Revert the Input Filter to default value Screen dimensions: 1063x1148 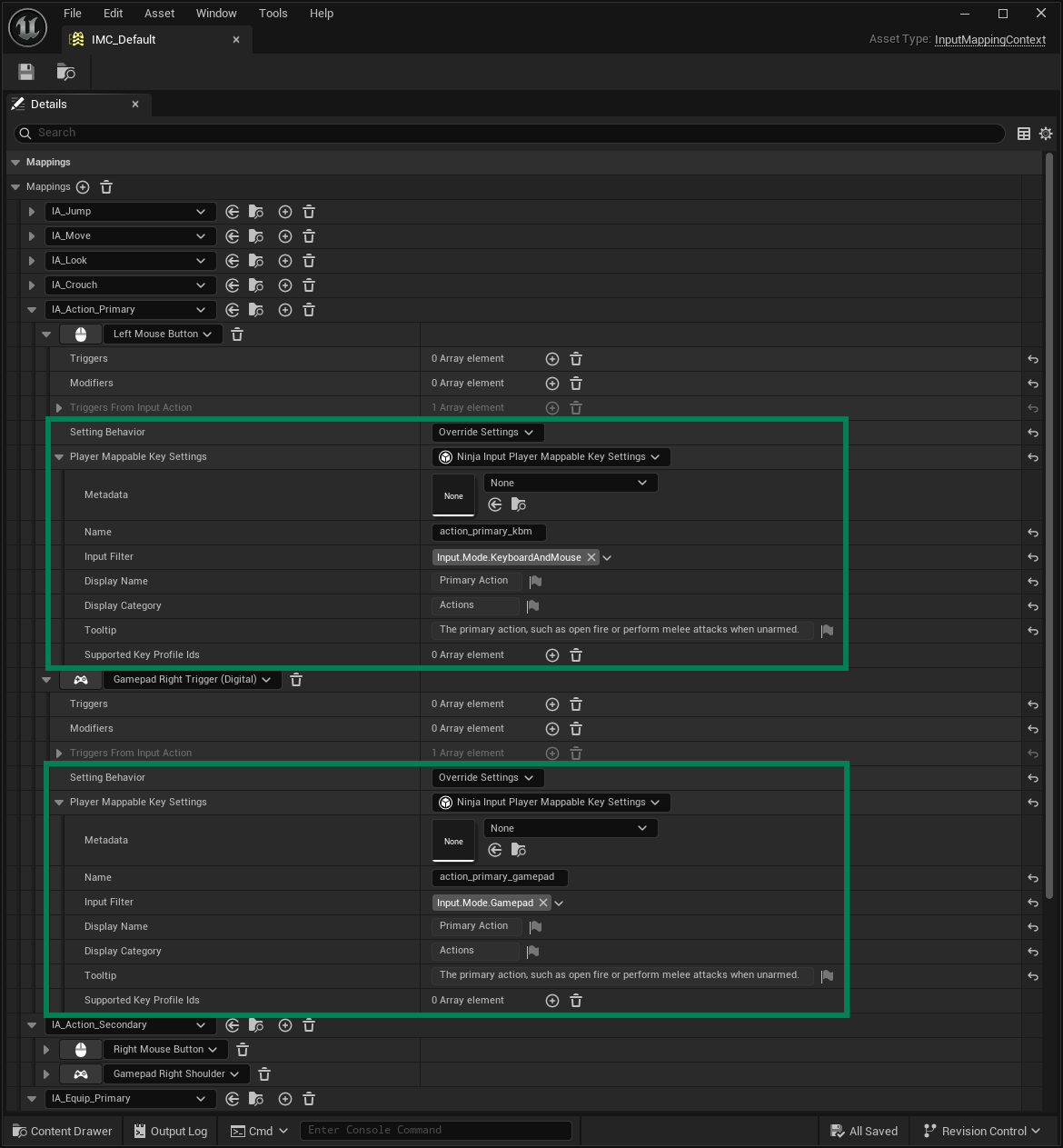click(1032, 557)
